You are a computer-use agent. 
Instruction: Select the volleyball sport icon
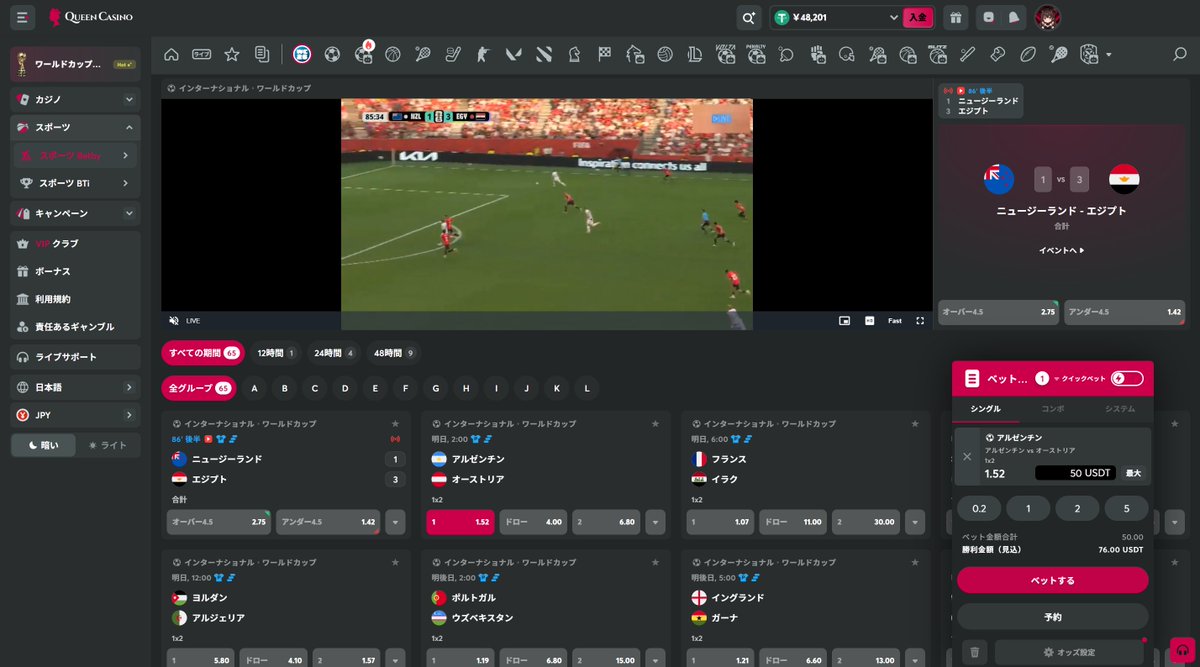point(665,54)
